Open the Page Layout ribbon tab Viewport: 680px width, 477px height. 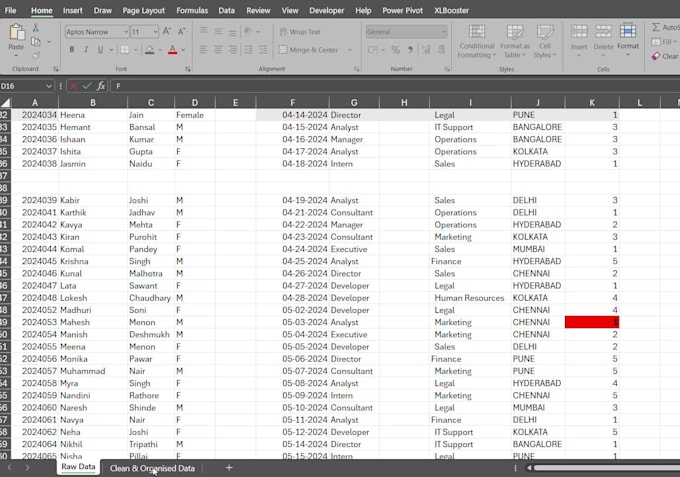[x=144, y=10]
